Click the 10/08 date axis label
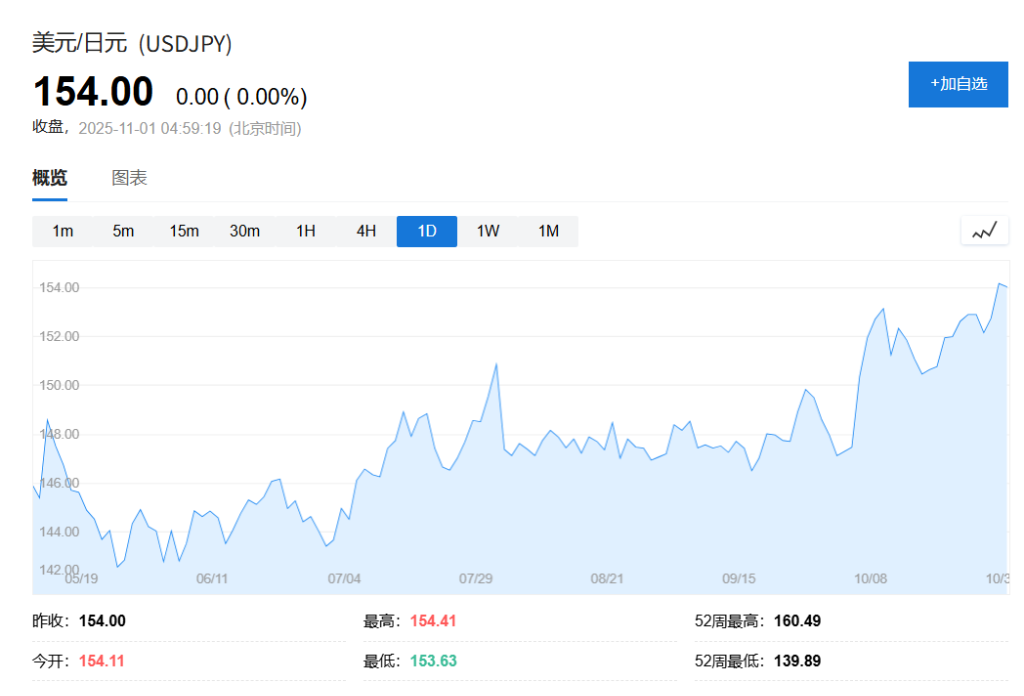Image resolution: width=1024 pixels, height=696 pixels. (871, 579)
